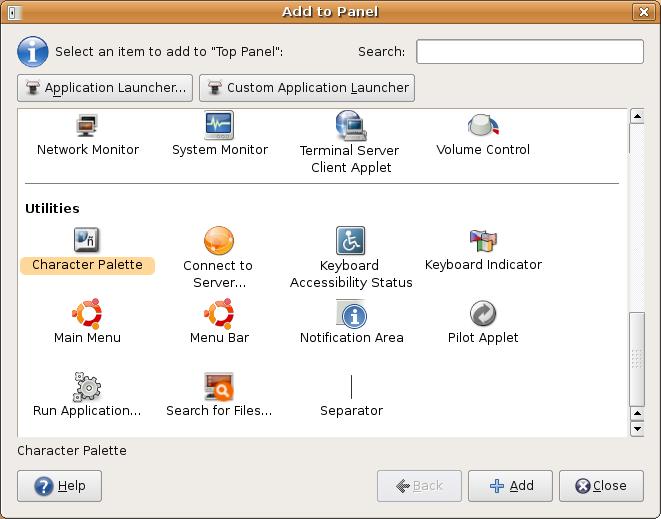
Task: Select the Network Monitor applet icon
Action: click(88, 126)
